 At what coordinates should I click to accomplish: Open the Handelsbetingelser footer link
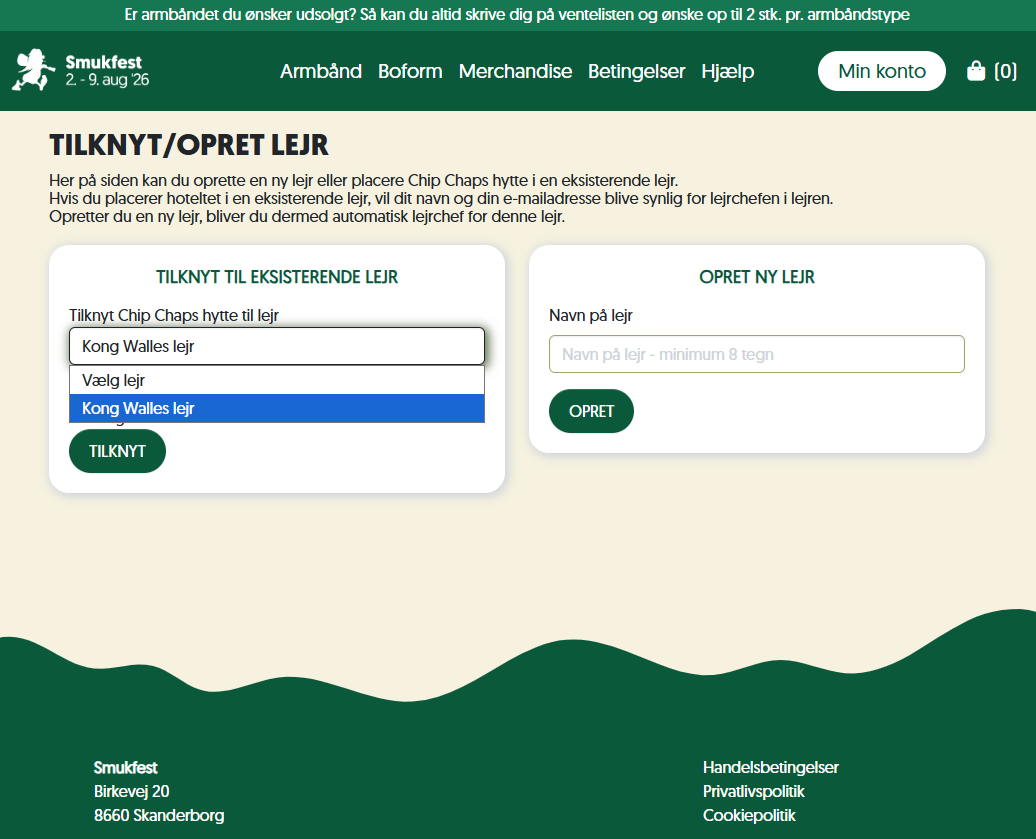coord(770,768)
